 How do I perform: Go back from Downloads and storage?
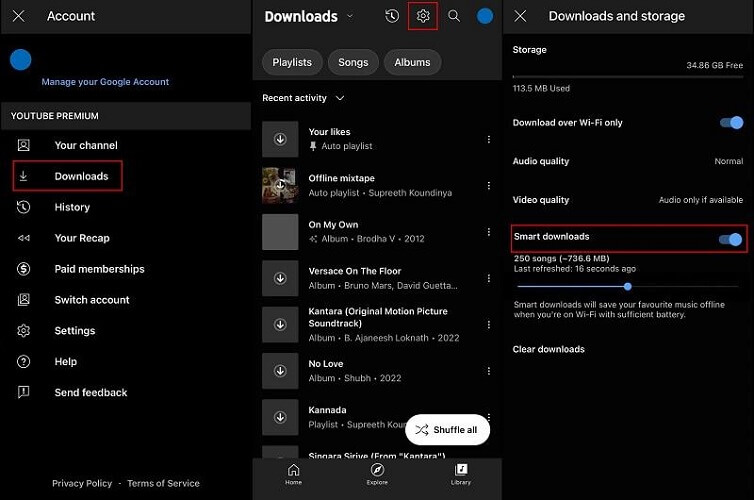[521, 16]
